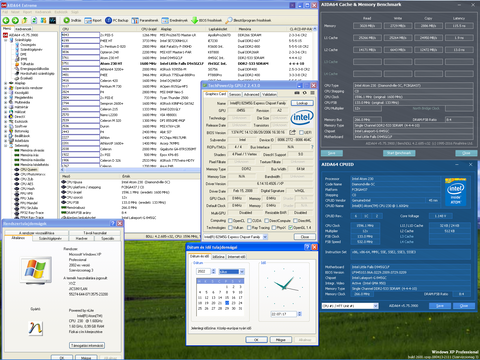Click the green Forward arrow in AIDA64 toolbar
The image size is (480, 360).
tap(15, 20)
